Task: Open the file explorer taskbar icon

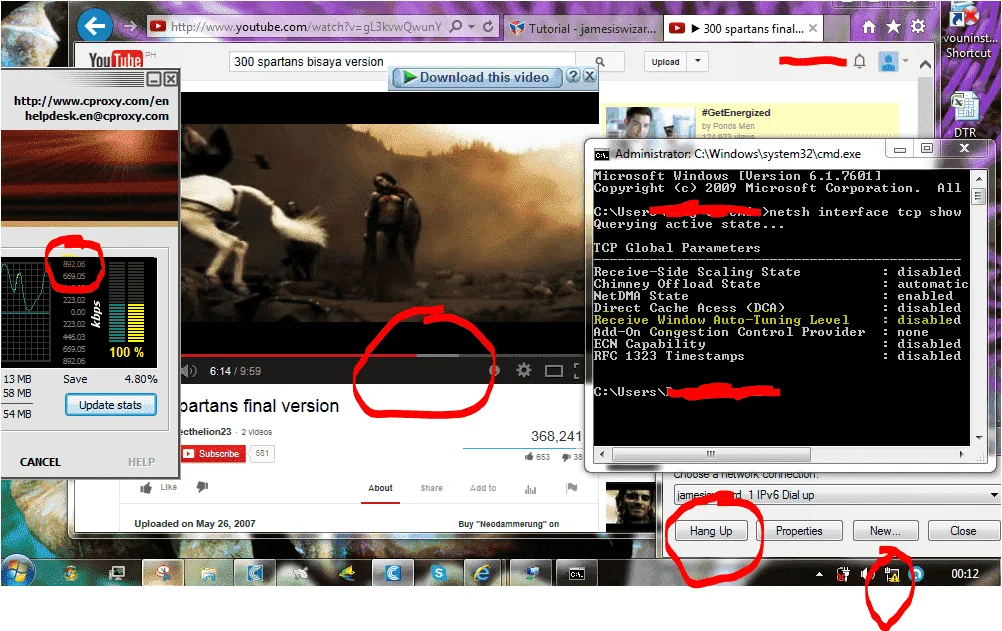Action: pos(208,573)
